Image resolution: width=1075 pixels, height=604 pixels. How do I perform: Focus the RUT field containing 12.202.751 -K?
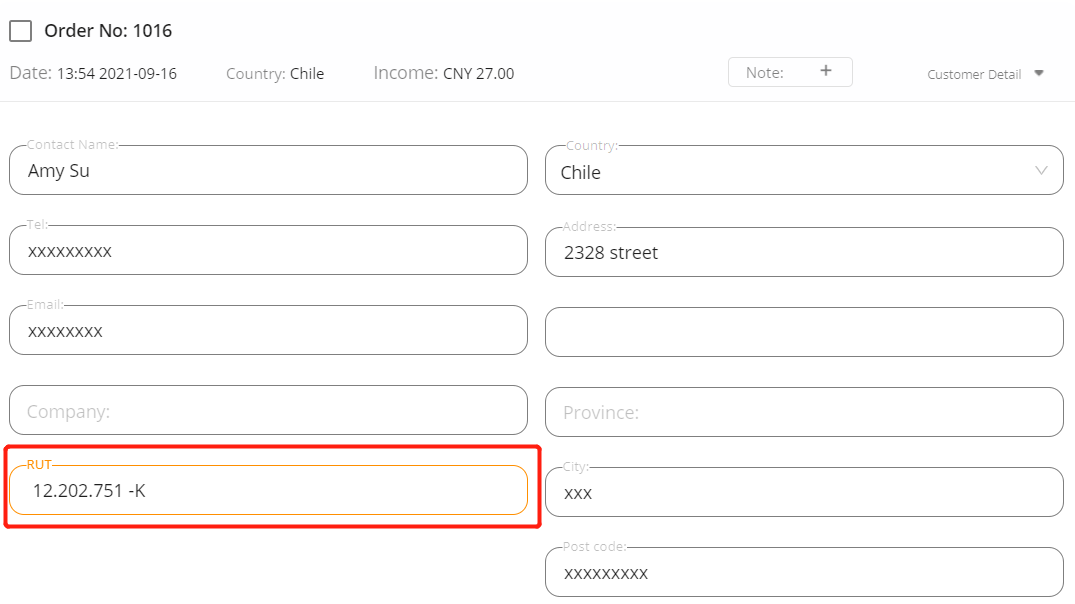tap(268, 490)
